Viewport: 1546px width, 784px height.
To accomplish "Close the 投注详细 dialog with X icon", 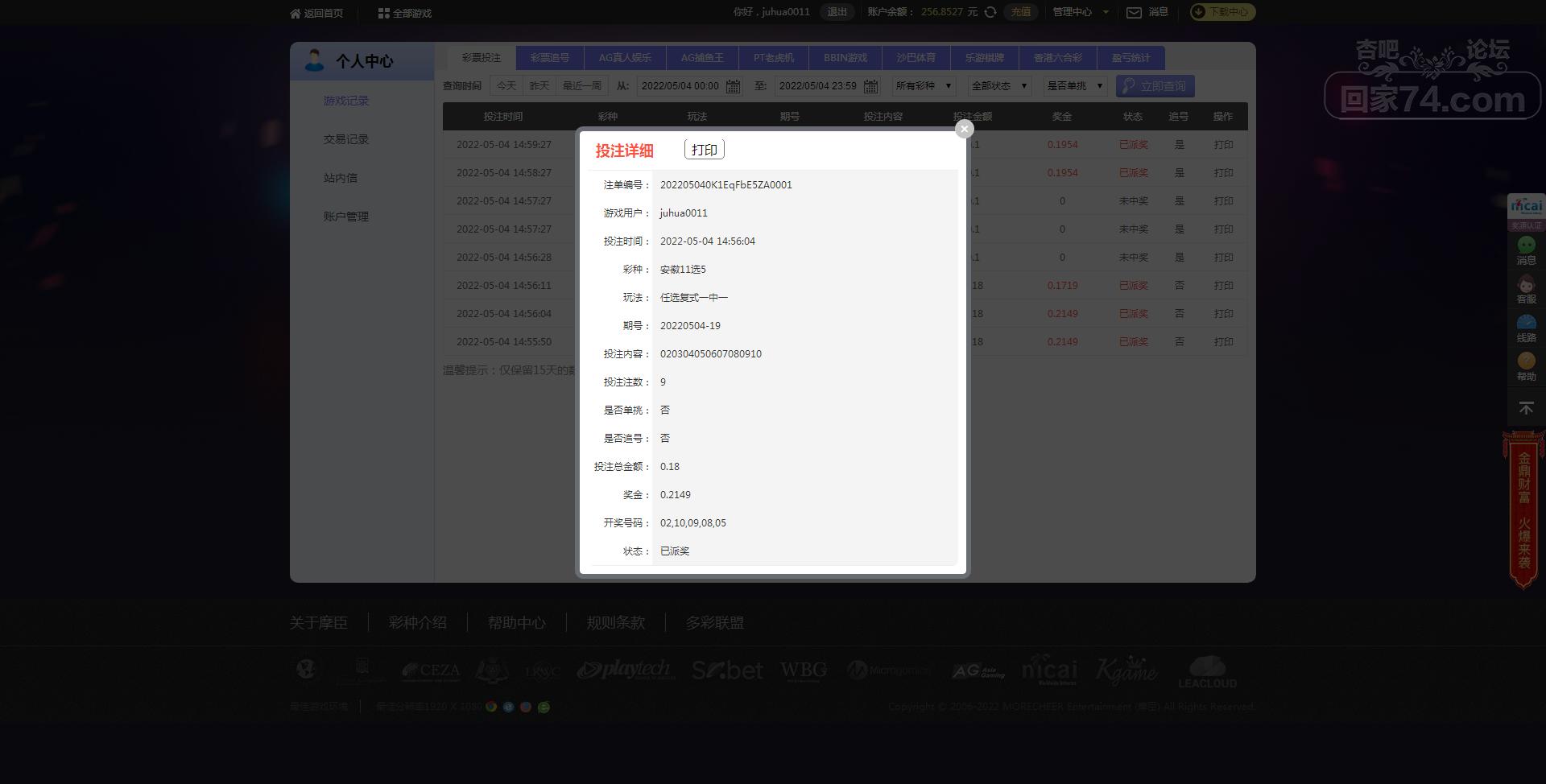I will [x=964, y=129].
